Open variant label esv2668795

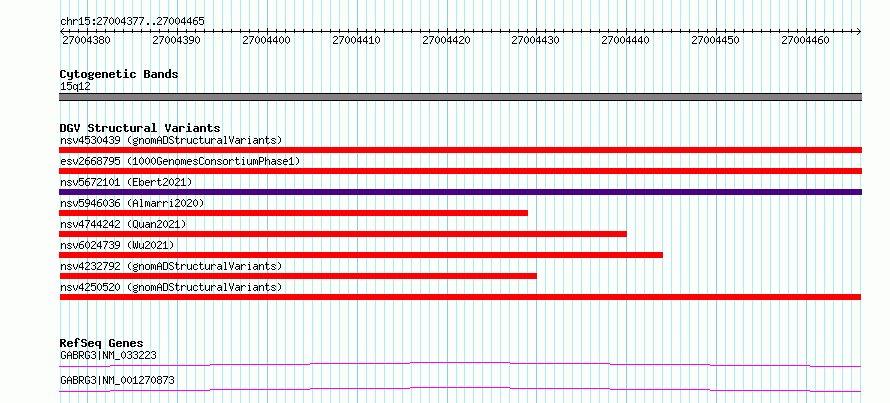[x=180, y=161]
